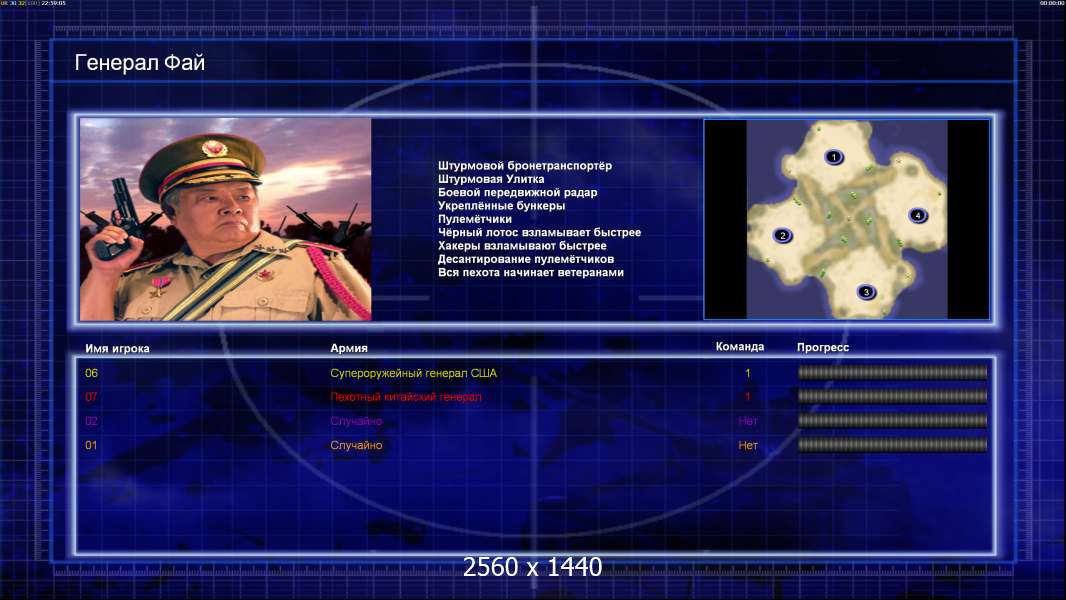
Task: Click start position marker 4 on map
Action: (x=918, y=215)
